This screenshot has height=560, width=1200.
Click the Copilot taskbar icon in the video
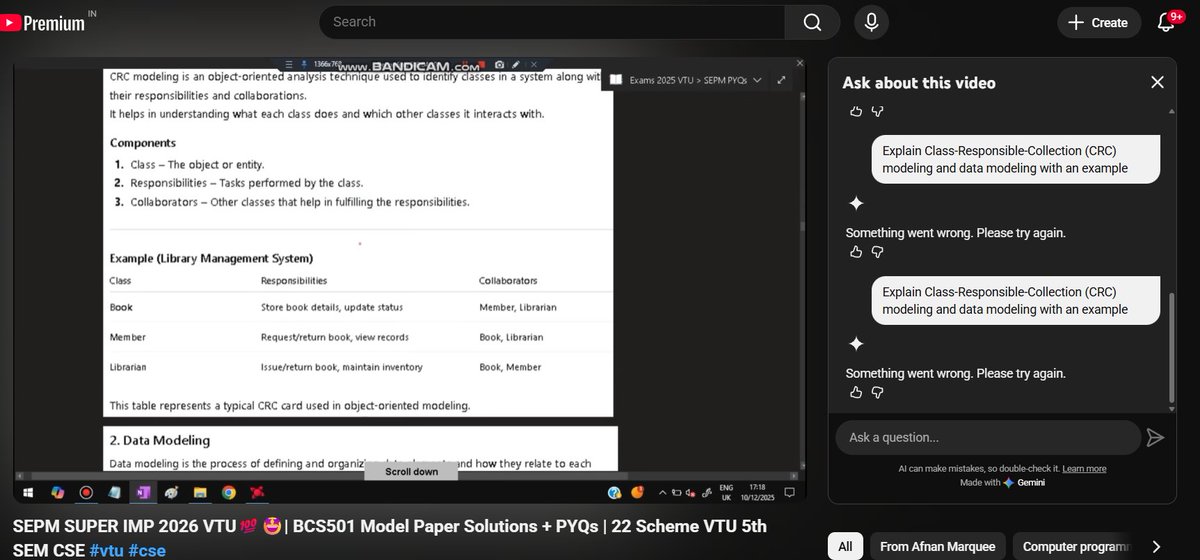(57, 493)
